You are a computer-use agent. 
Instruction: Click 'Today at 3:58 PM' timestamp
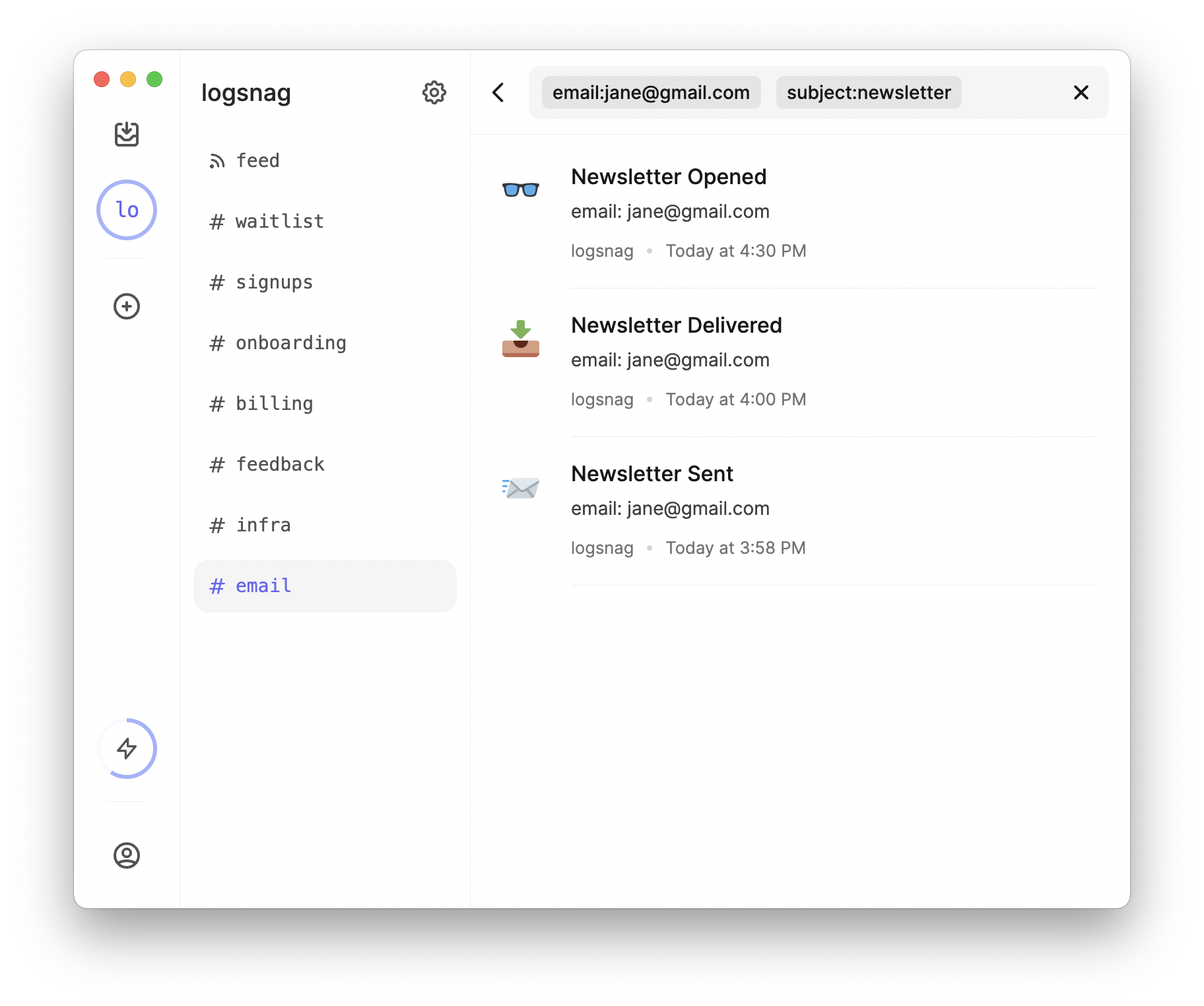point(736,548)
